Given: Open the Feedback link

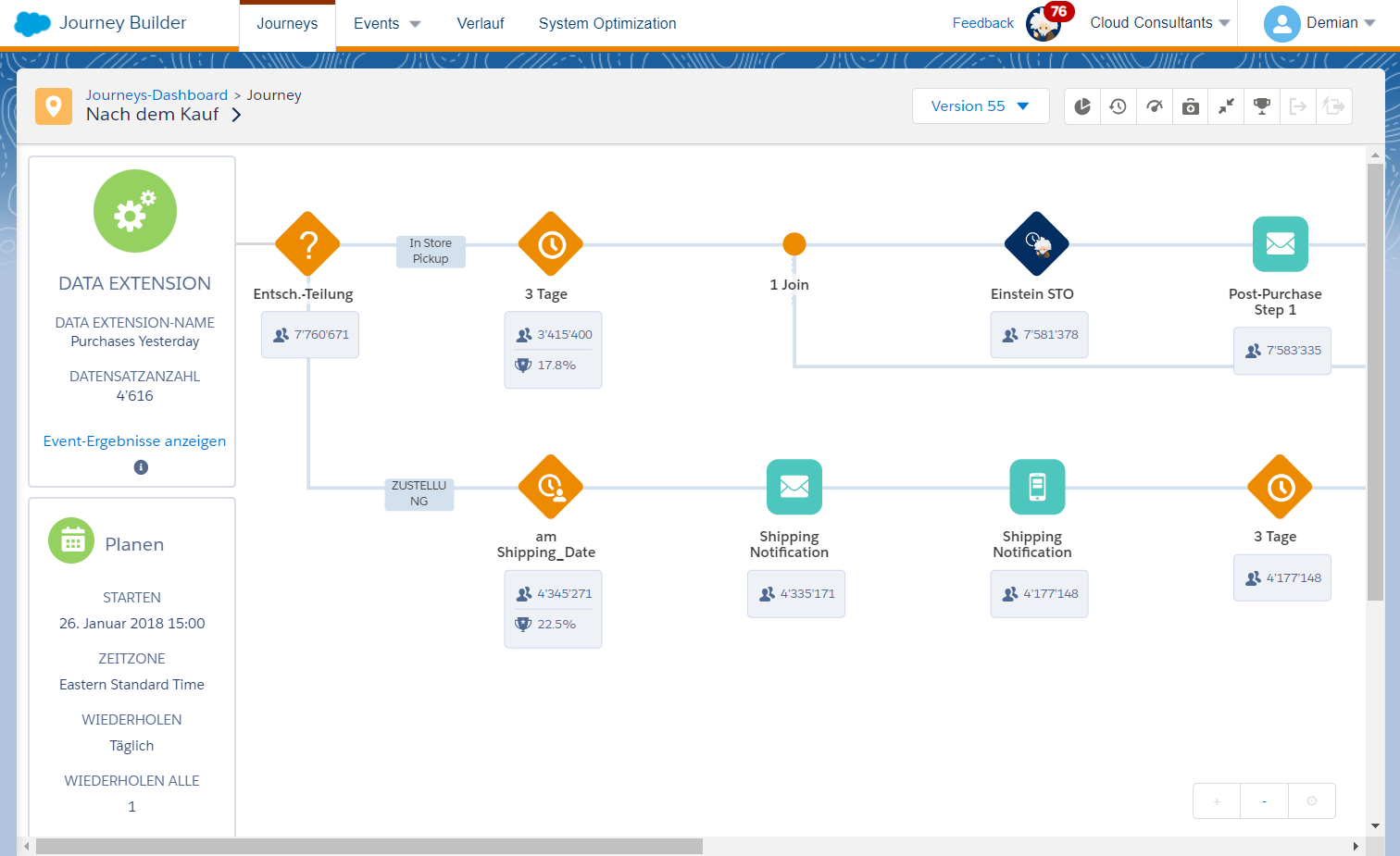Looking at the screenshot, I should (982, 22).
